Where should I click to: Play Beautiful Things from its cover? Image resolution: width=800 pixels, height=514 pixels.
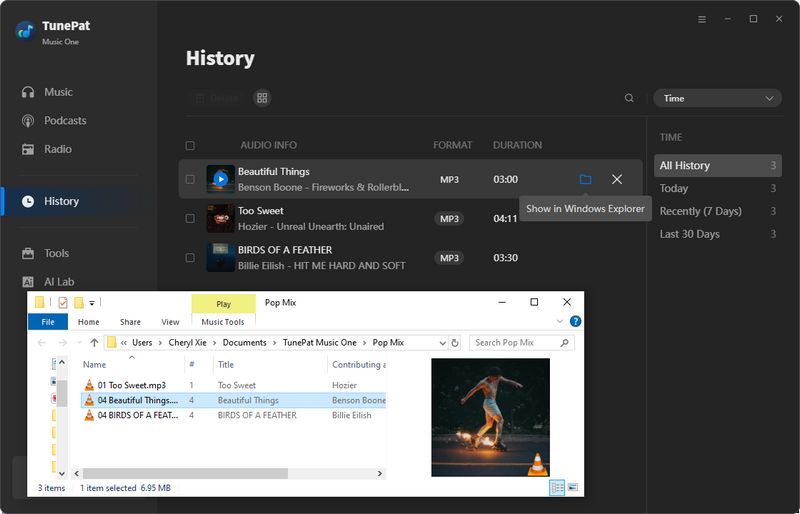coord(220,179)
